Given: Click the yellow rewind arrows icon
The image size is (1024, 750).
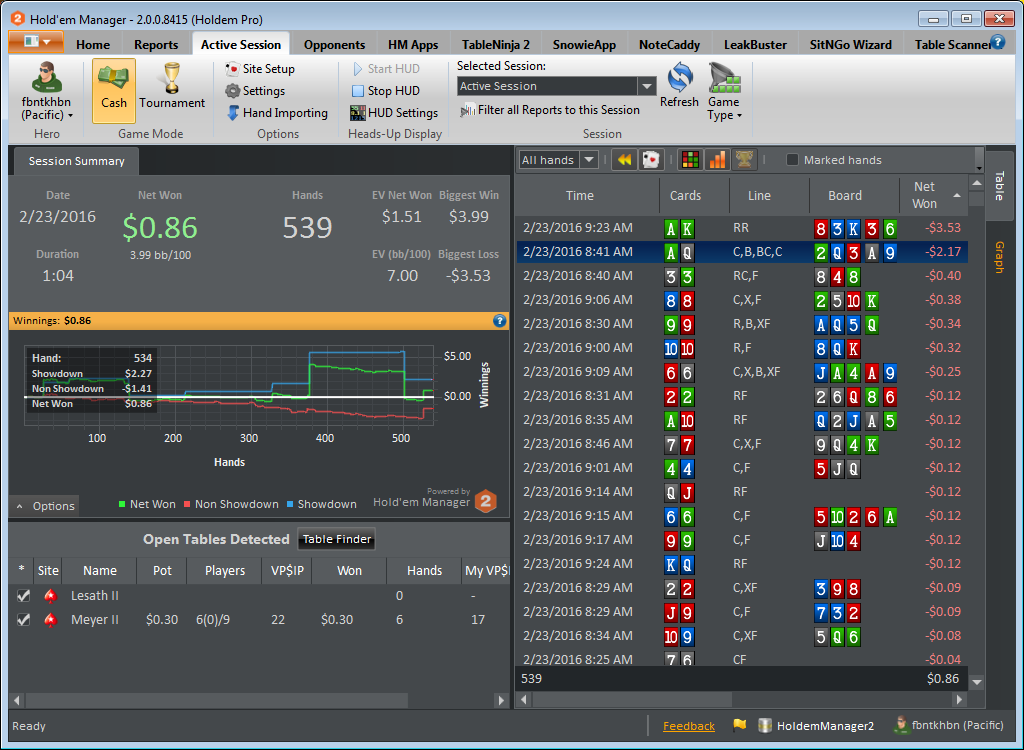Looking at the screenshot, I should pos(624,160).
